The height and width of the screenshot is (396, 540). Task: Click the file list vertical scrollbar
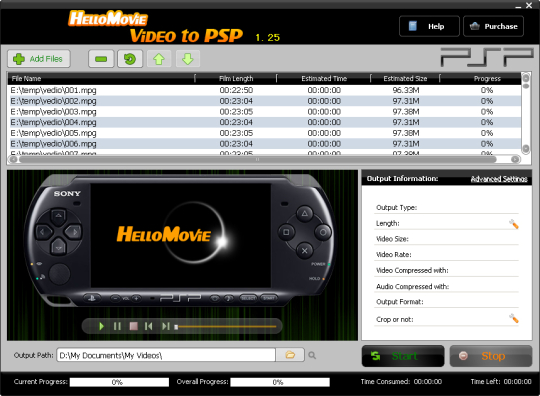[526, 113]
